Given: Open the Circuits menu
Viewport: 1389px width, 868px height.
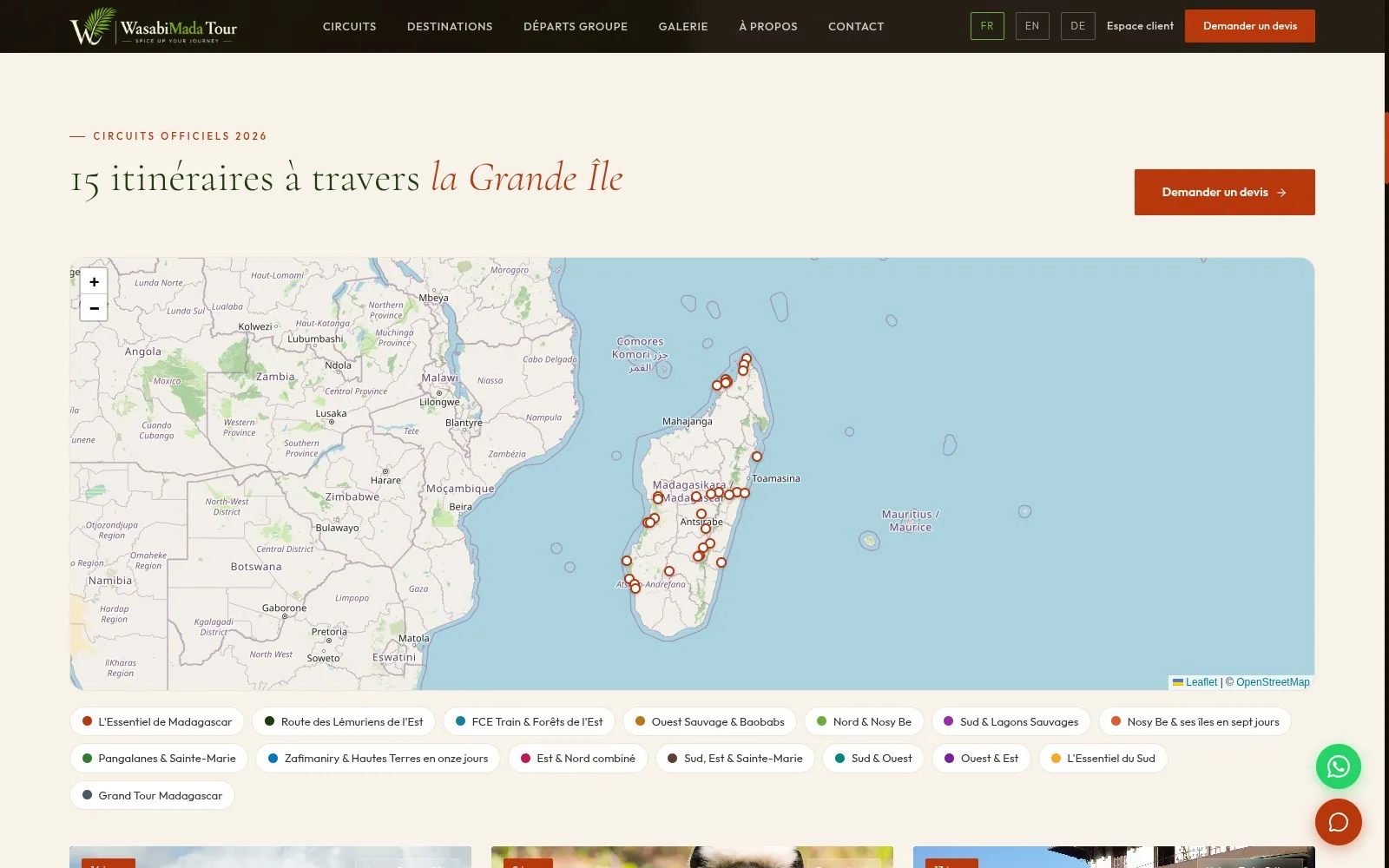Looking at the screenshot, I should 350,26.
